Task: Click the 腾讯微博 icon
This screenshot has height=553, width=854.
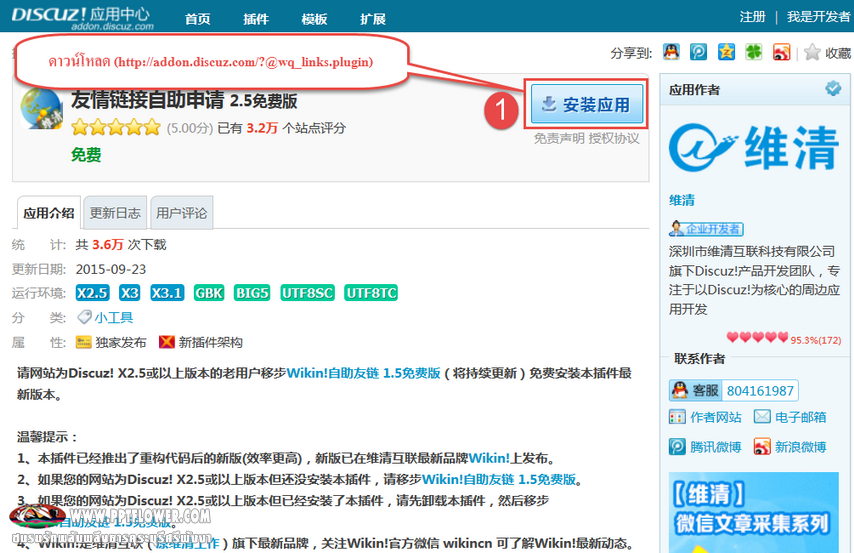Action: tap(677, 447)
